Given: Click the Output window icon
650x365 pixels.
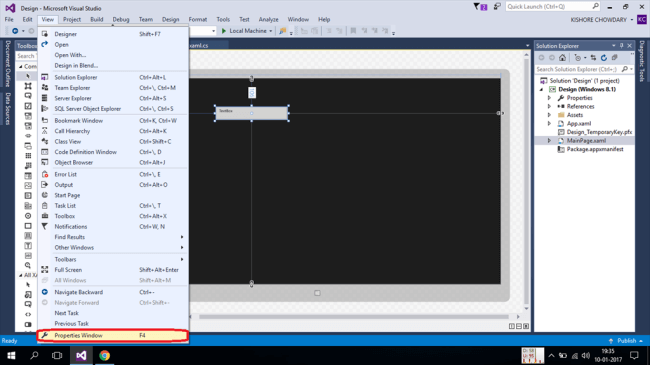Looking at the screenshot, I should click(x=45, y=185).
